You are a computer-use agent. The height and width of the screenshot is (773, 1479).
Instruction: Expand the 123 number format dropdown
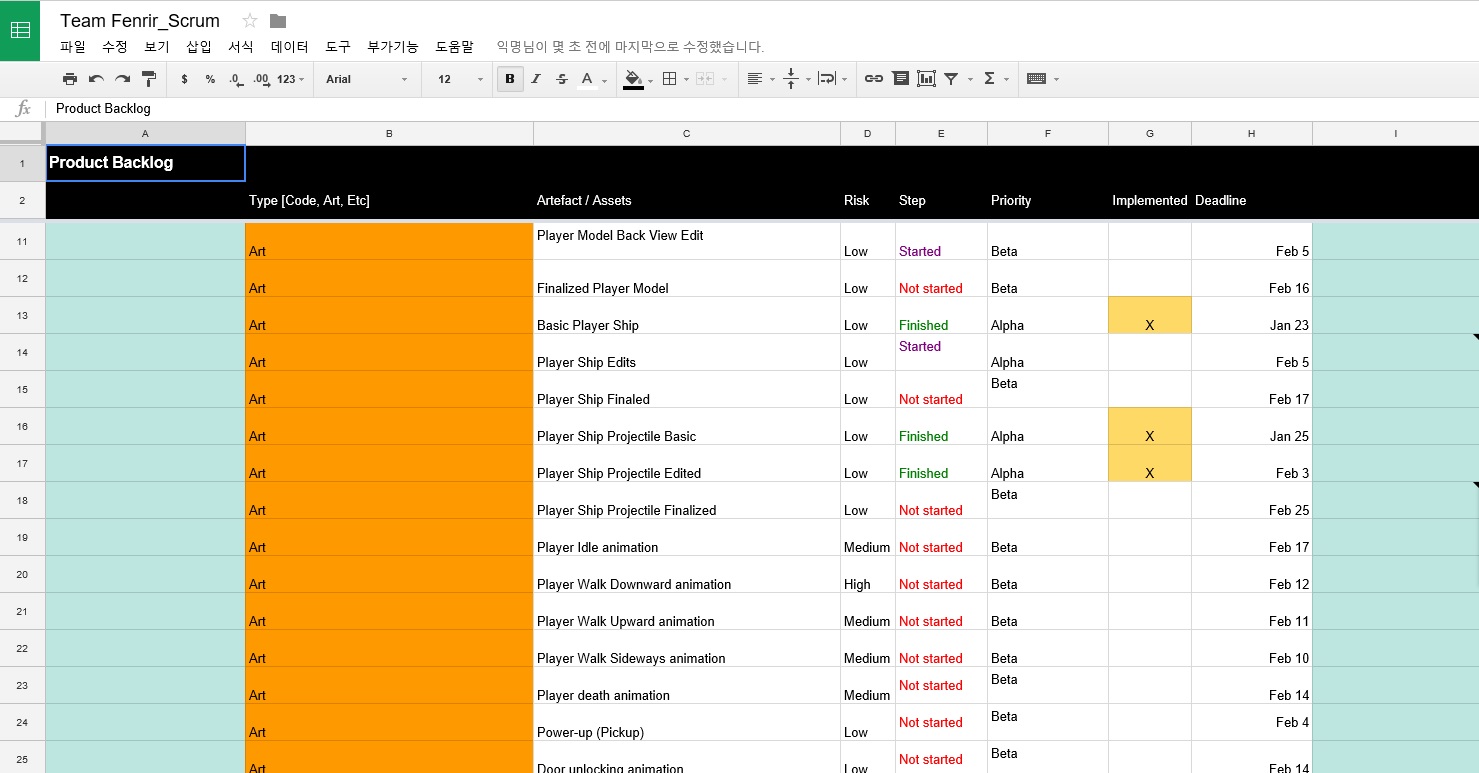point(291,79)
